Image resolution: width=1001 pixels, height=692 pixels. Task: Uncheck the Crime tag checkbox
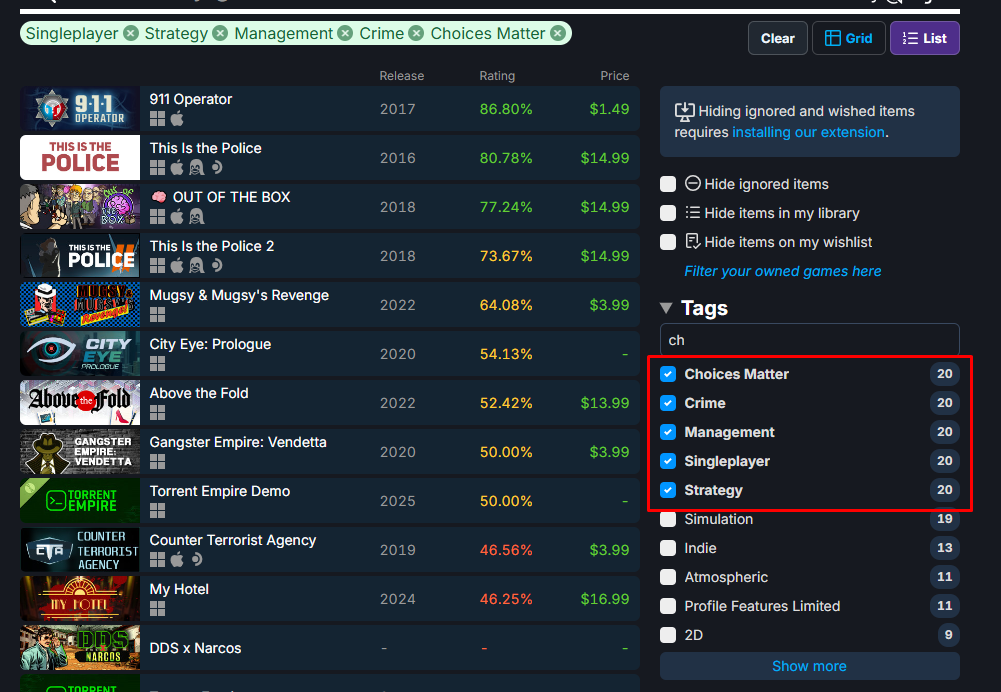[x=668, y=403]
